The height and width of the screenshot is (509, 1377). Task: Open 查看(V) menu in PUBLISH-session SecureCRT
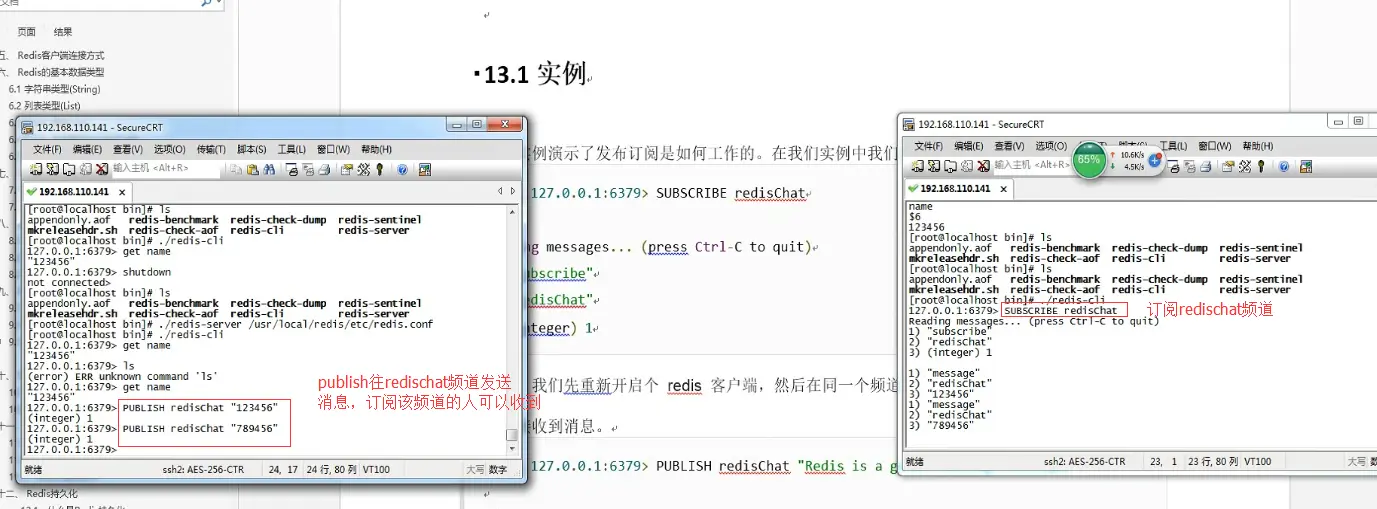tap(128, 149)
